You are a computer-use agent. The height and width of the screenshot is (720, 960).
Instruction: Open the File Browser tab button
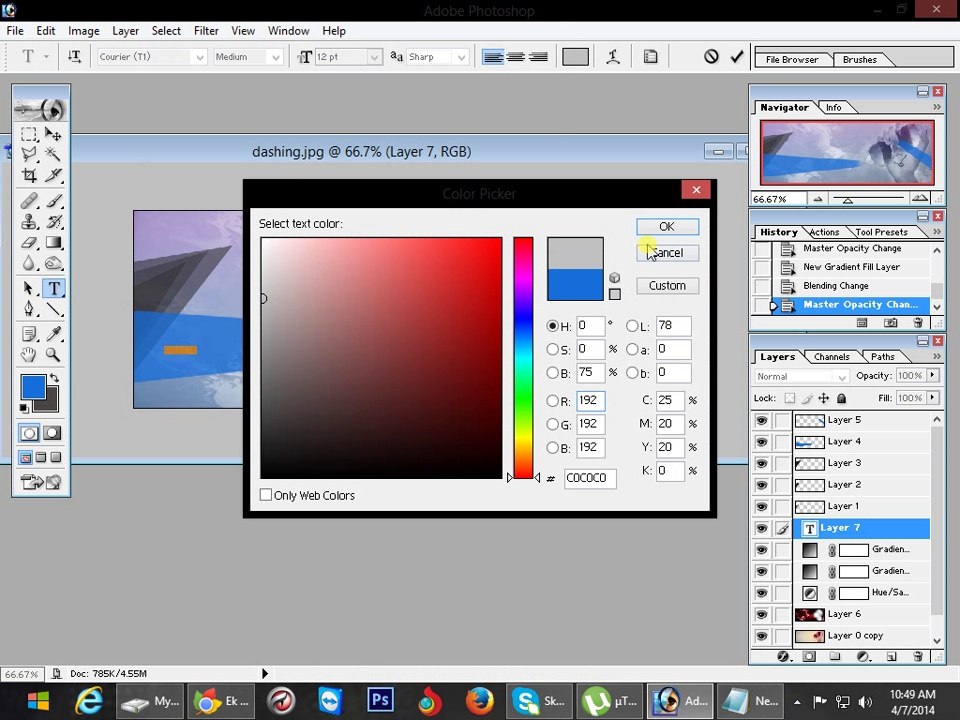point(792,59)
